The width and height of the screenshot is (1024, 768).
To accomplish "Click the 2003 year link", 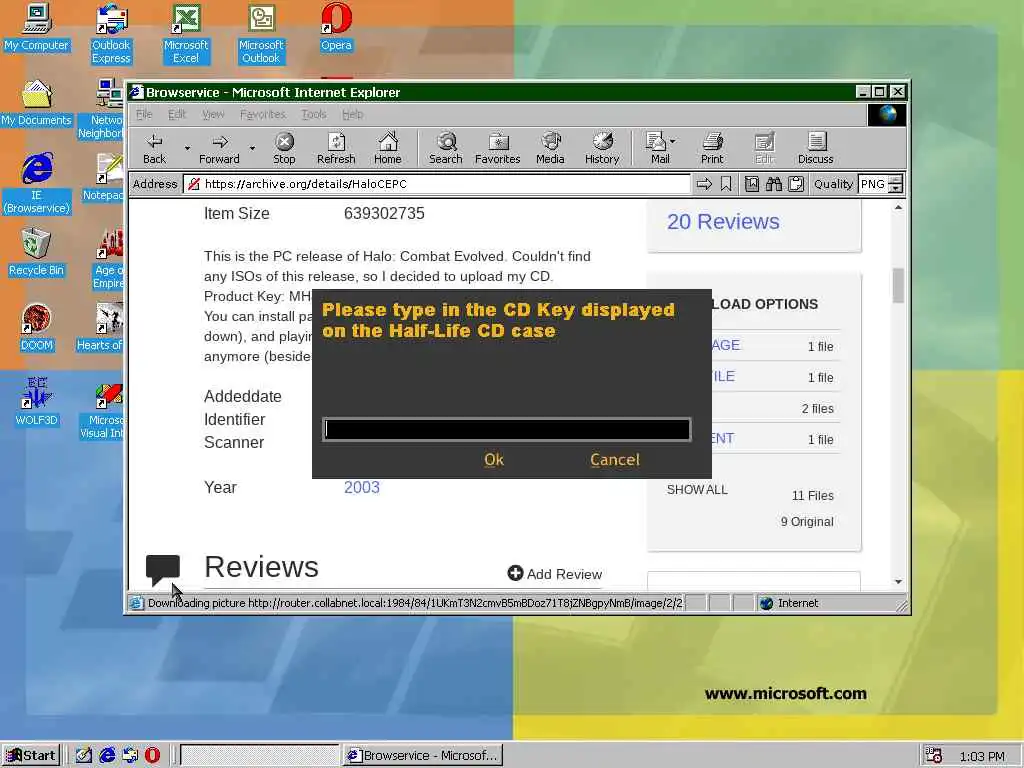I will pyautogui.click(x=362, y=487).
